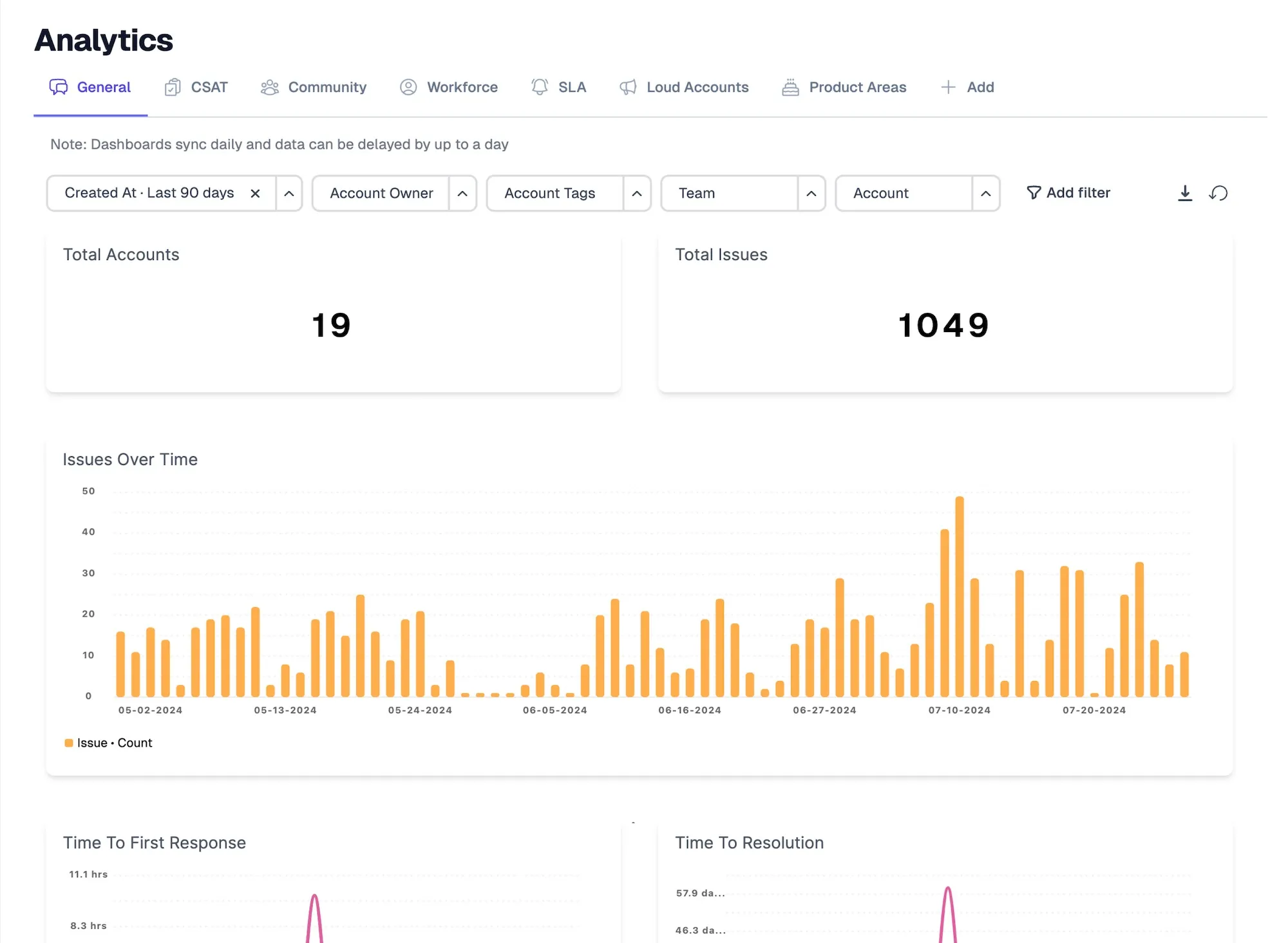Click the Total Issues value 1049
Screen dimensions: 1288x943
point(943,325)
